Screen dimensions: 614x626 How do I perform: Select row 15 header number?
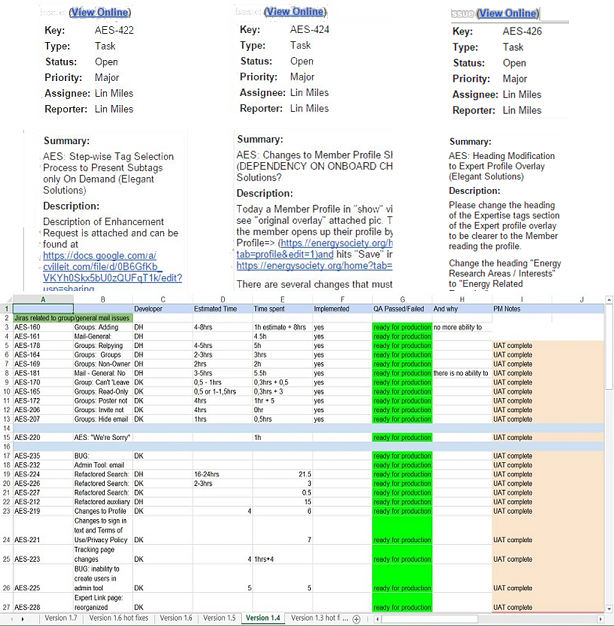(x=6, y=438)
